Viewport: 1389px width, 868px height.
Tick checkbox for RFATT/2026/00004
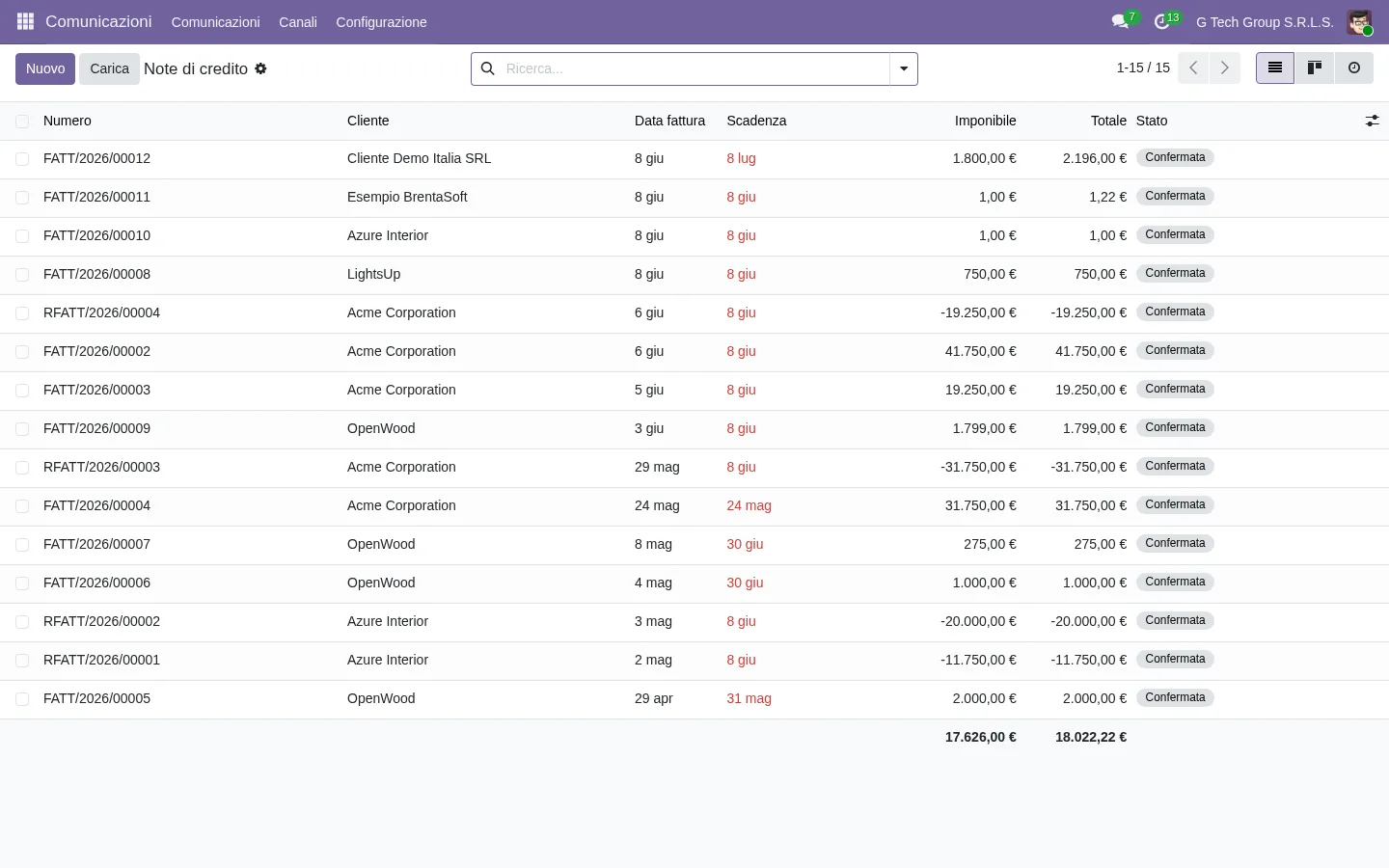[x=22, y=313]
